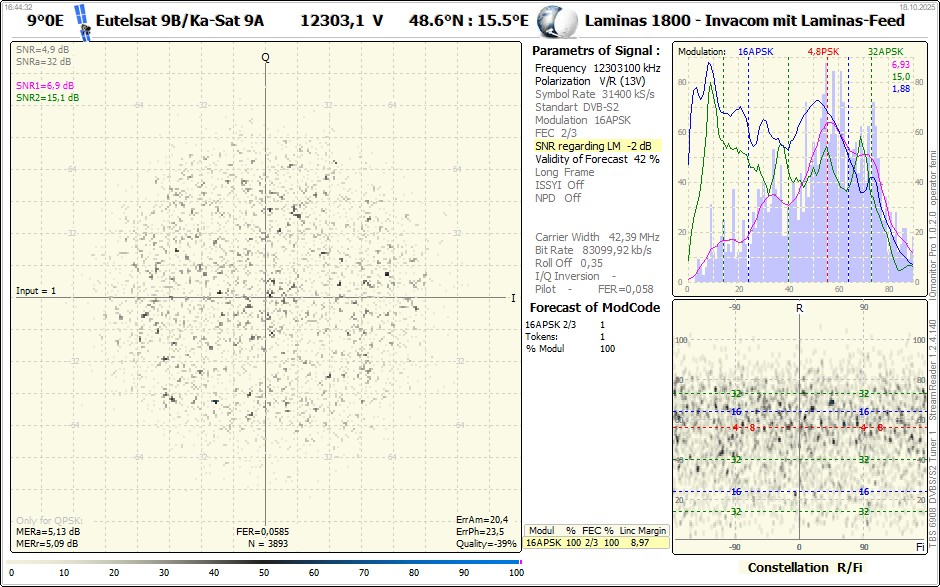
Task: Click the Only for QPSK: note
Action: pos(49,520)
